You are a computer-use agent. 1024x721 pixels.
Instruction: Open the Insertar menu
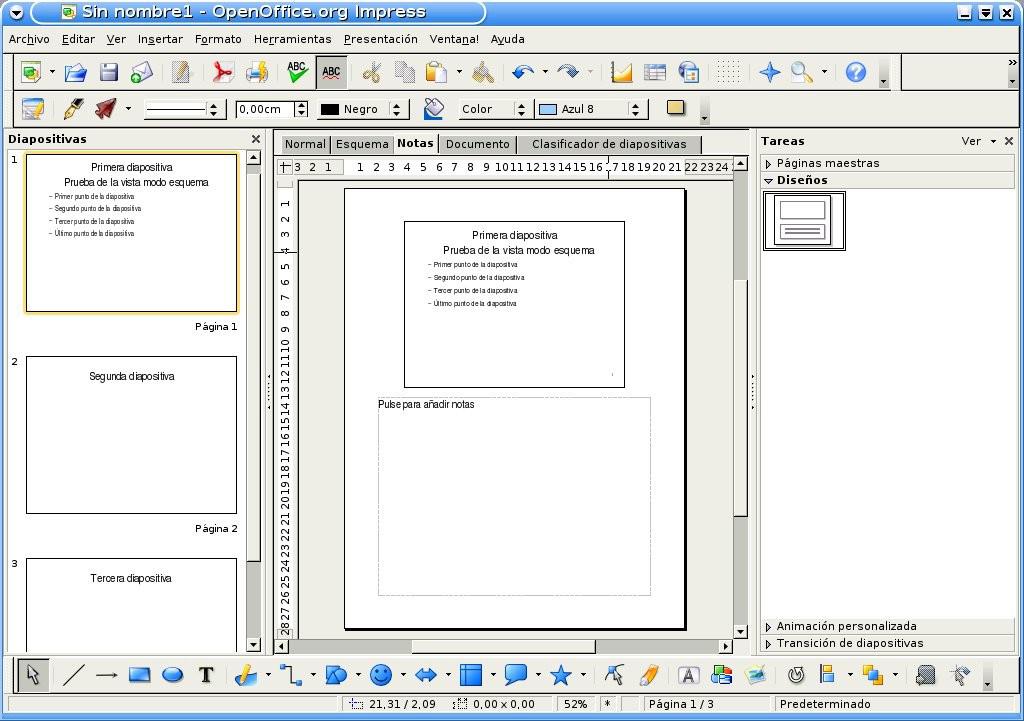point(160,39)
